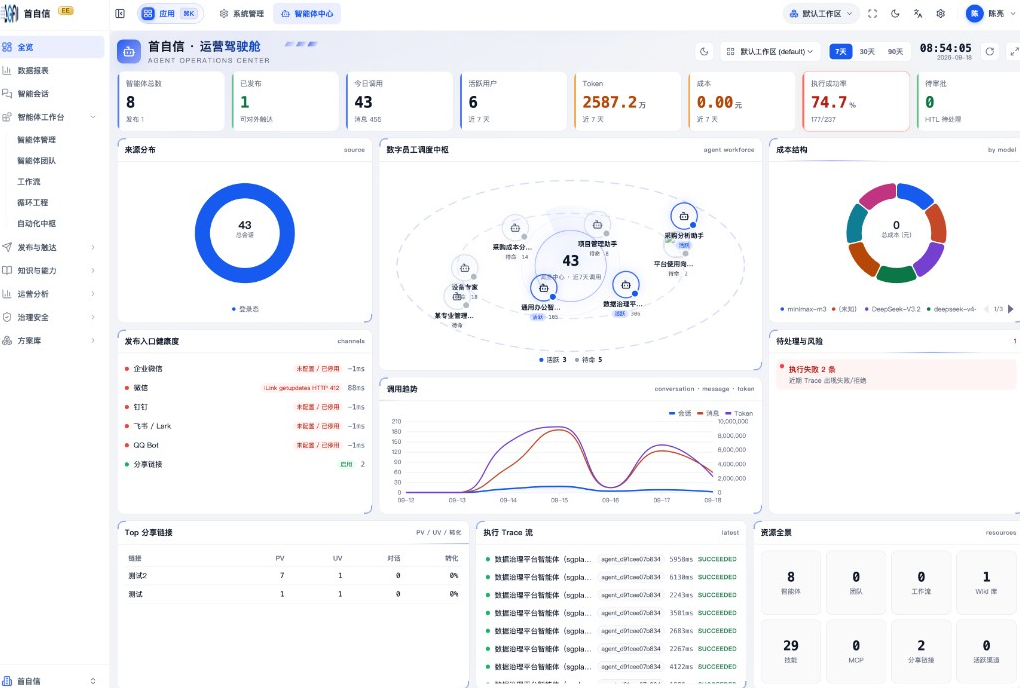This screenshot has width=1020, height=688.
Task: Toggle the DeepSeek-V3.2 legend entry
Action: [892, 309]
